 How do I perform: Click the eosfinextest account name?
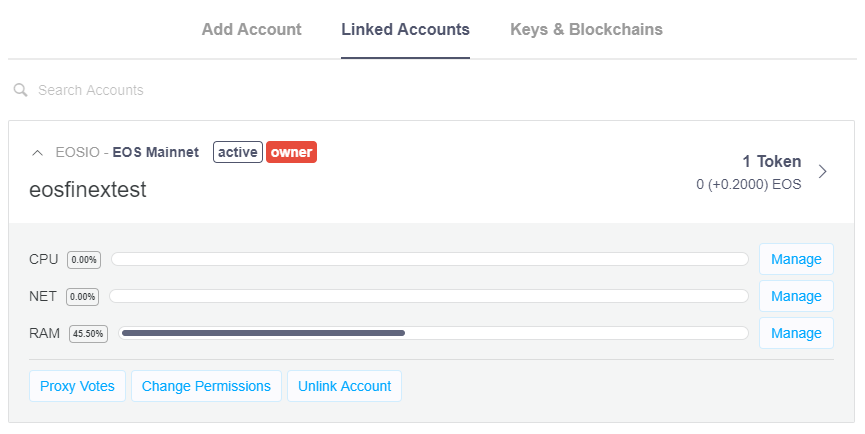click(x=88, y=190)
